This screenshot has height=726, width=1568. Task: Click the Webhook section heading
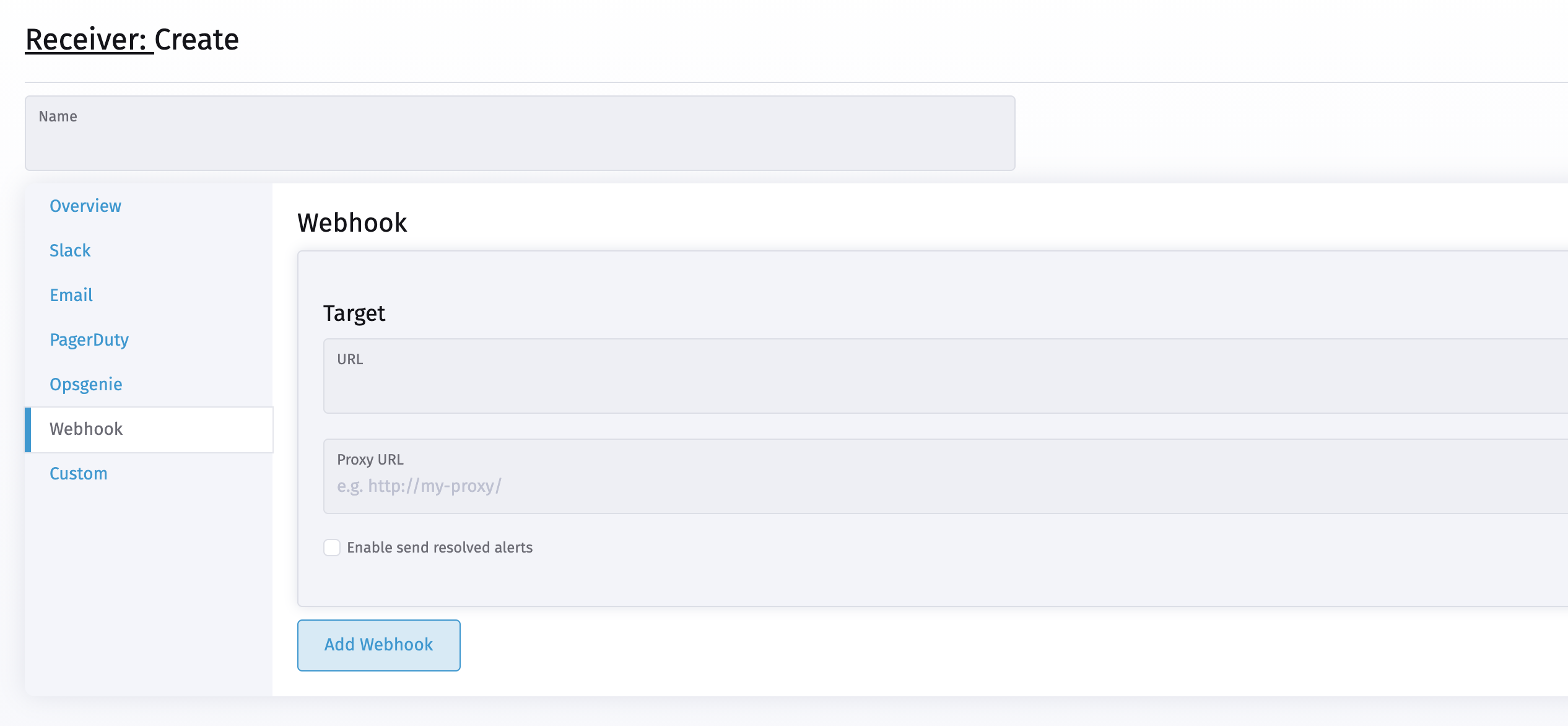tap(352, 222)
